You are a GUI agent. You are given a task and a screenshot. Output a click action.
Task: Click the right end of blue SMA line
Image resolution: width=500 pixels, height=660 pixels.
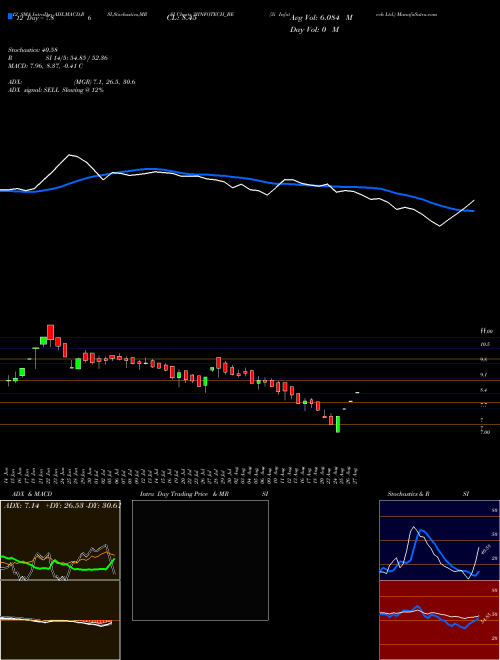[x=474, y=211]
